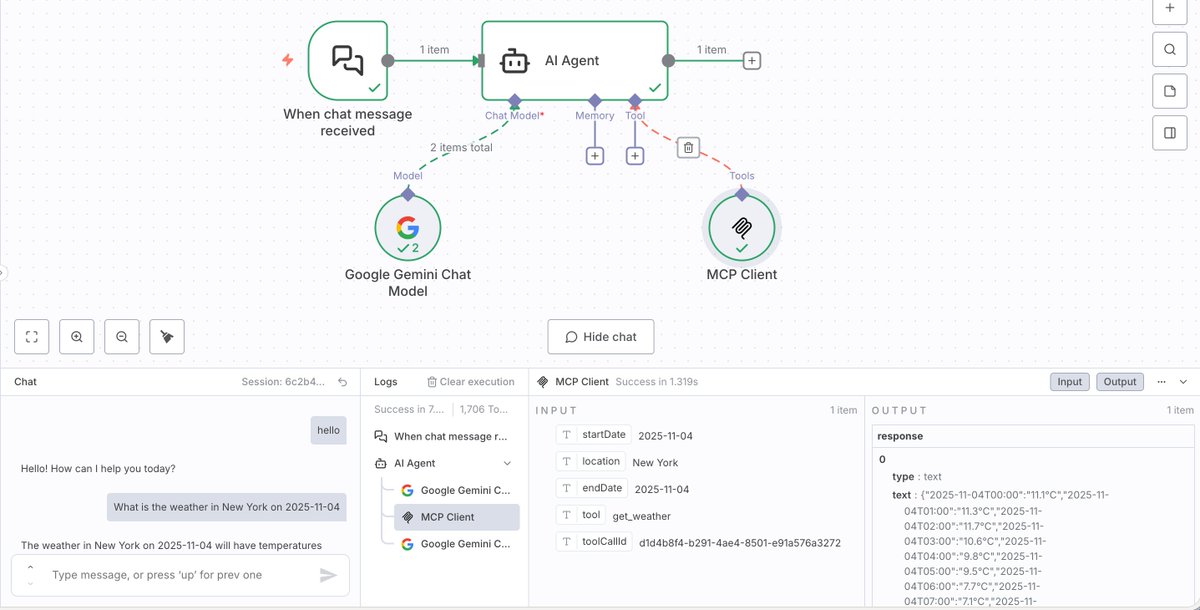Click the Chat Model connector label
1200x610 pixels.
513,116
